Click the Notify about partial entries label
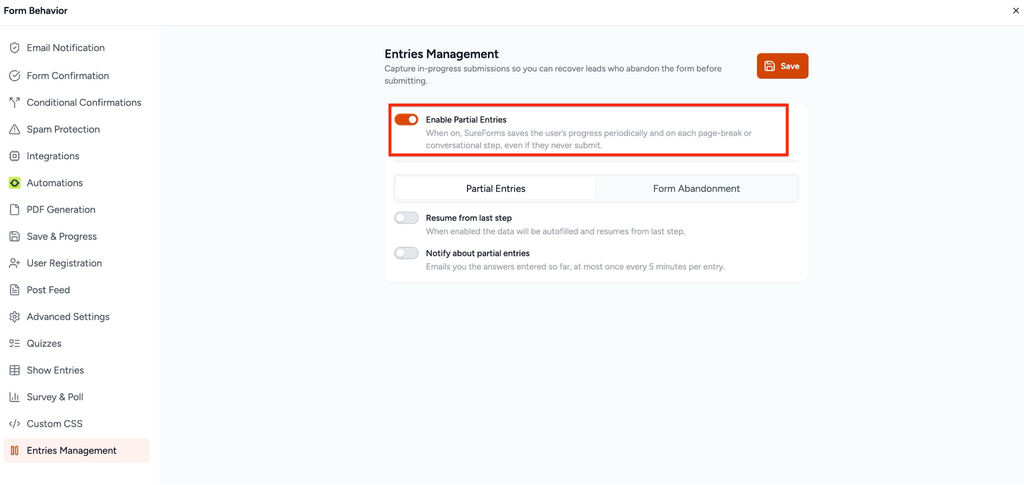1024x485 pixels. [477, 253]
